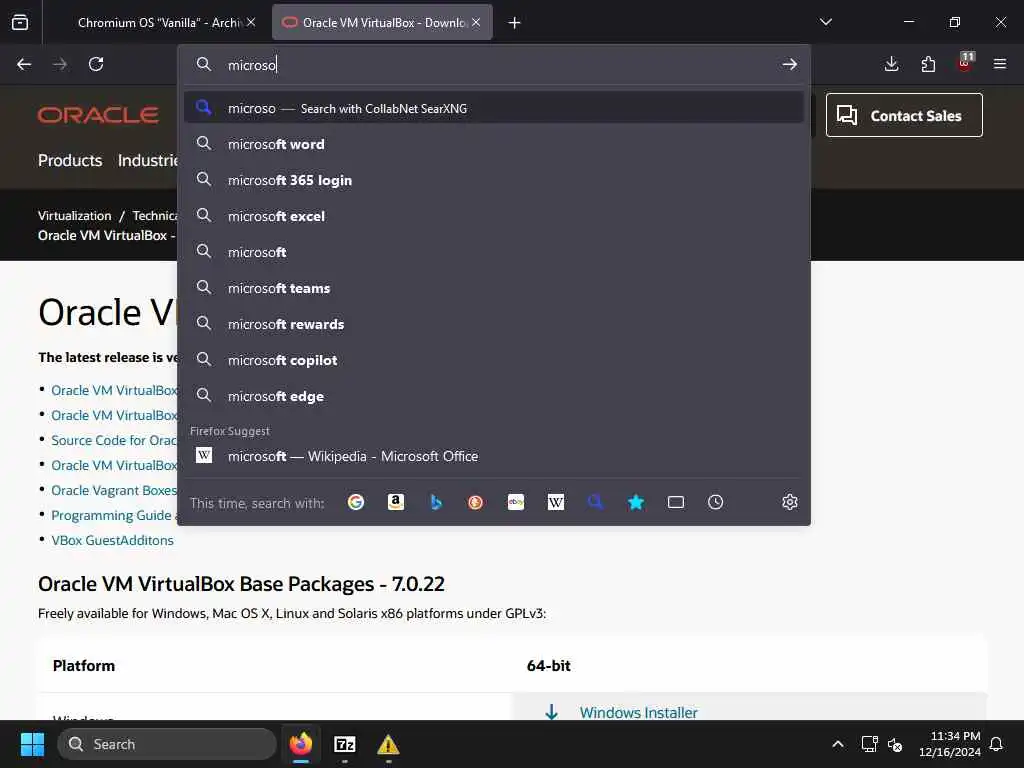1024x768 pixels.
Task: Click the Firefox taskbar icon
Action: pos(301,744)
